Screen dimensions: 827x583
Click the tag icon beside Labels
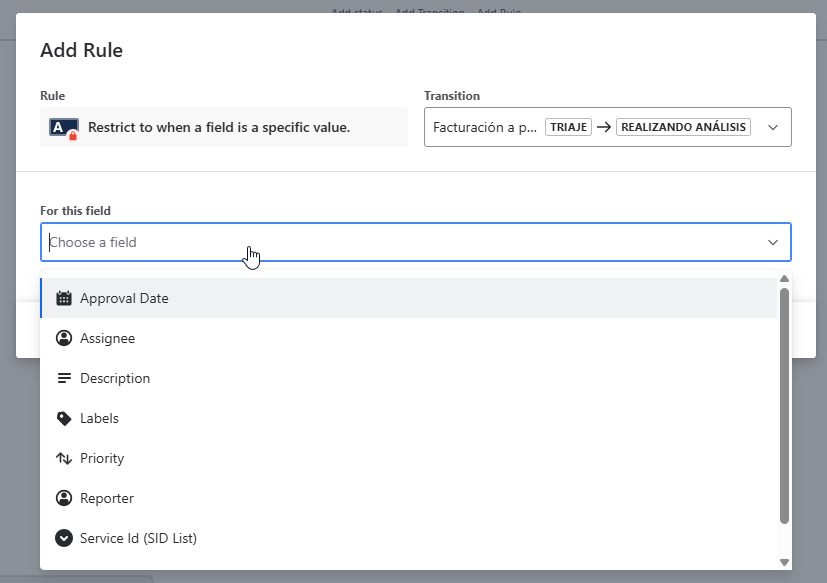64,418
